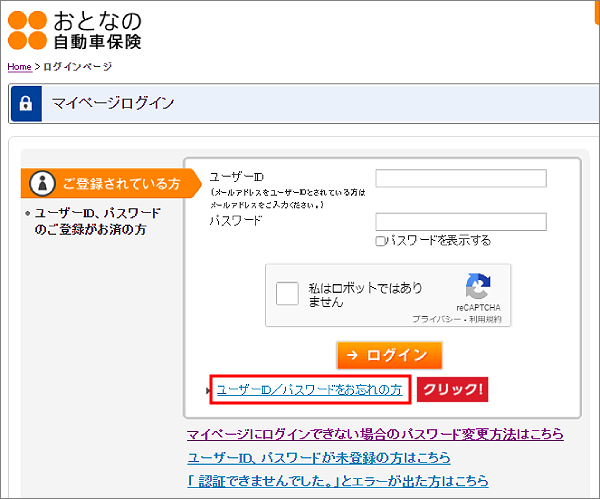The image size is (600, 499).
Task: Click the padlock icon beside マイページログイン
Action: (x=26, y=103)
